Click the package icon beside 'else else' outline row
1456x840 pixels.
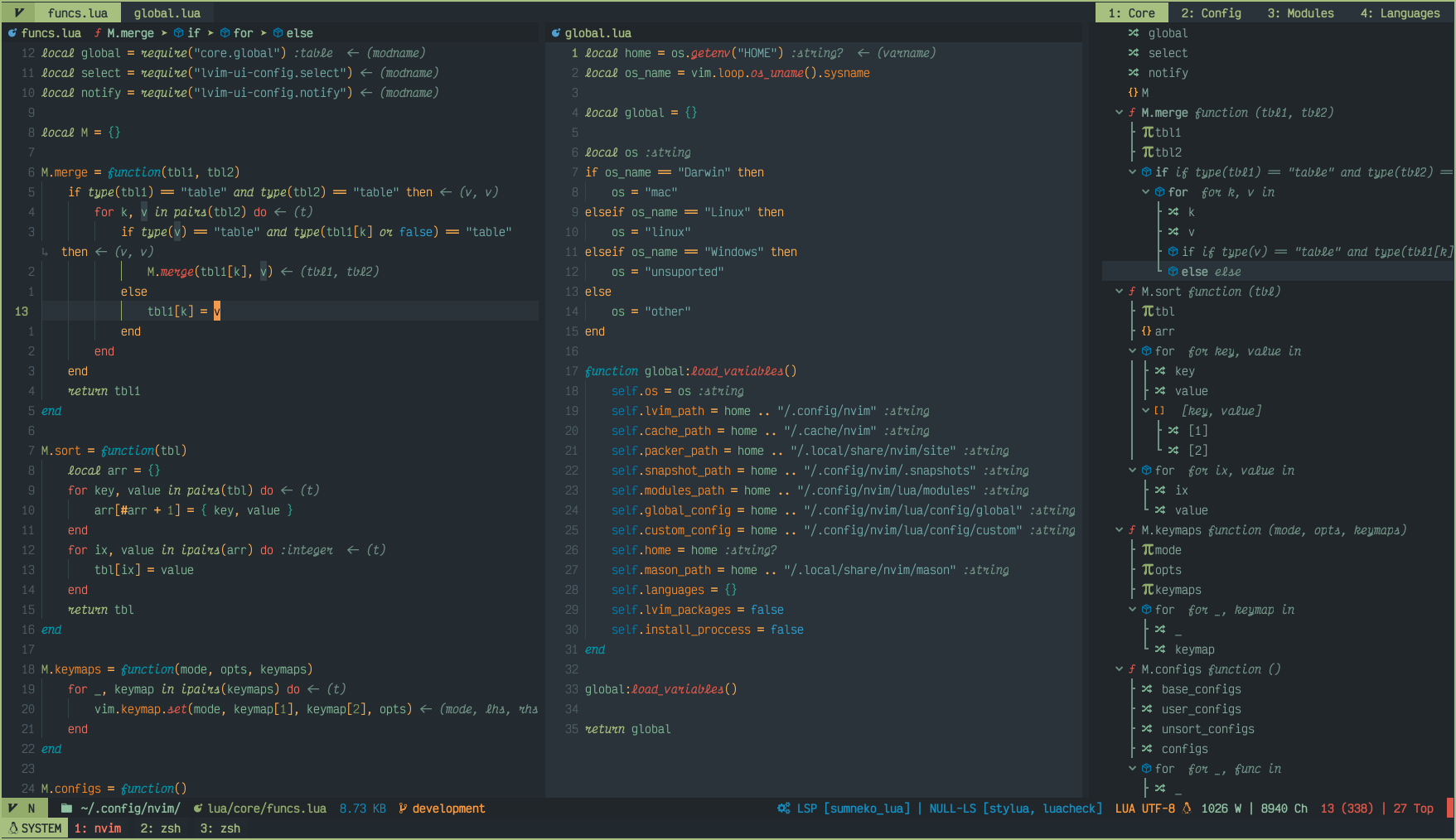pos(1173,272)
